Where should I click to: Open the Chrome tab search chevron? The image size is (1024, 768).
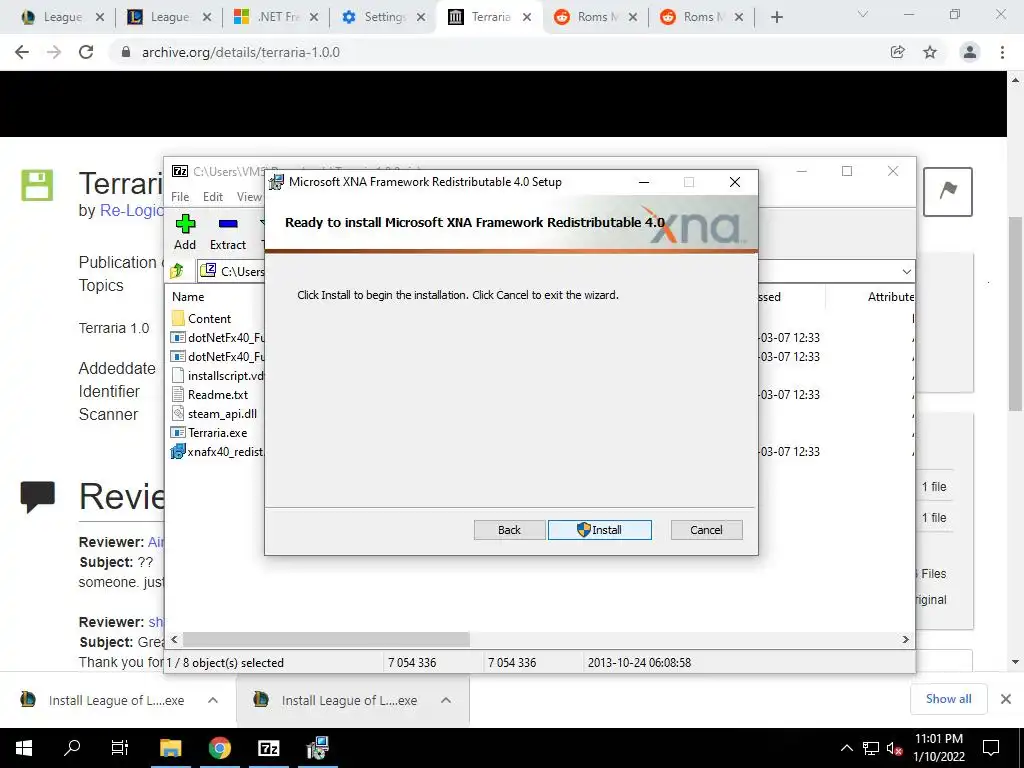(863, 14)
